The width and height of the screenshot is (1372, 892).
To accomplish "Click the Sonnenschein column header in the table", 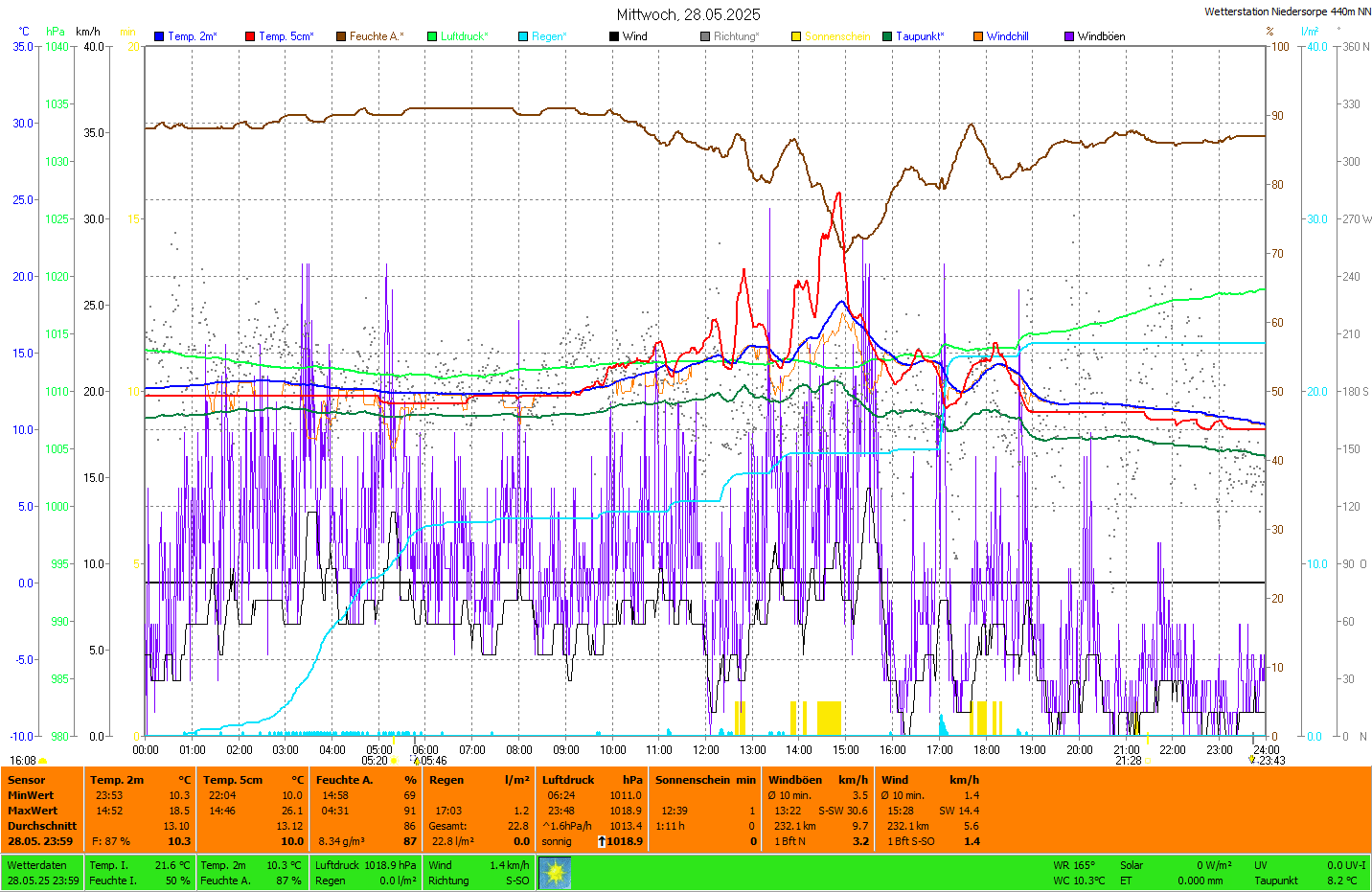I will click(x=705, y=780).
